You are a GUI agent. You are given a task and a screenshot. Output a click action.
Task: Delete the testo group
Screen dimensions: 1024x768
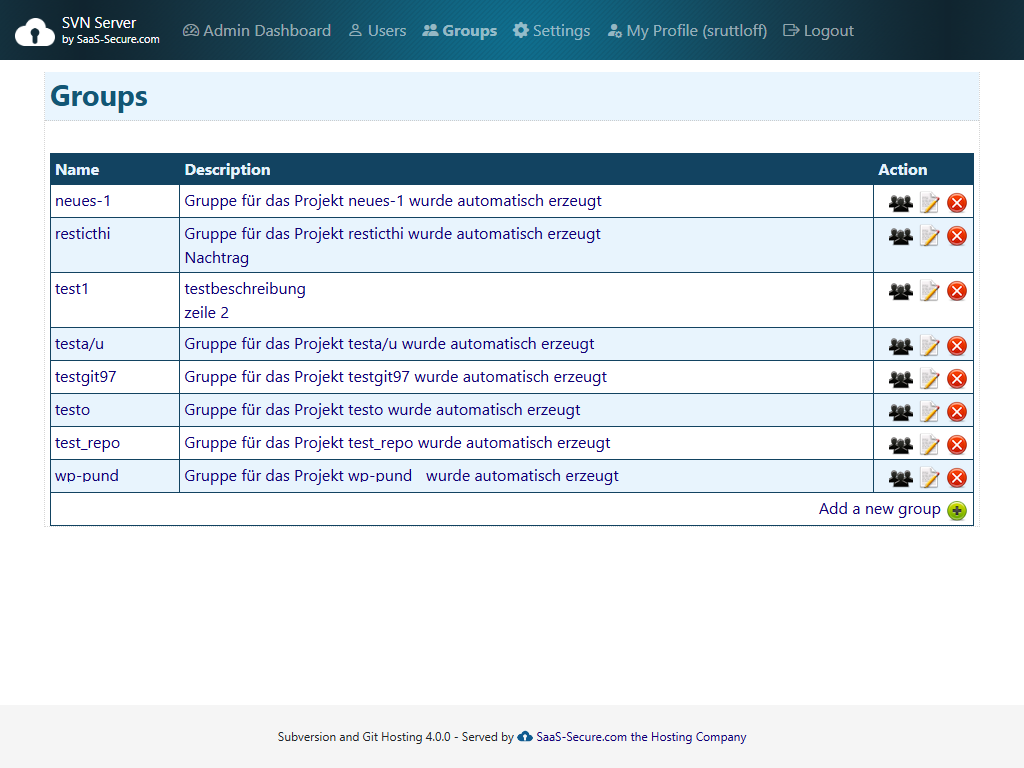click(x=957, y=412)
